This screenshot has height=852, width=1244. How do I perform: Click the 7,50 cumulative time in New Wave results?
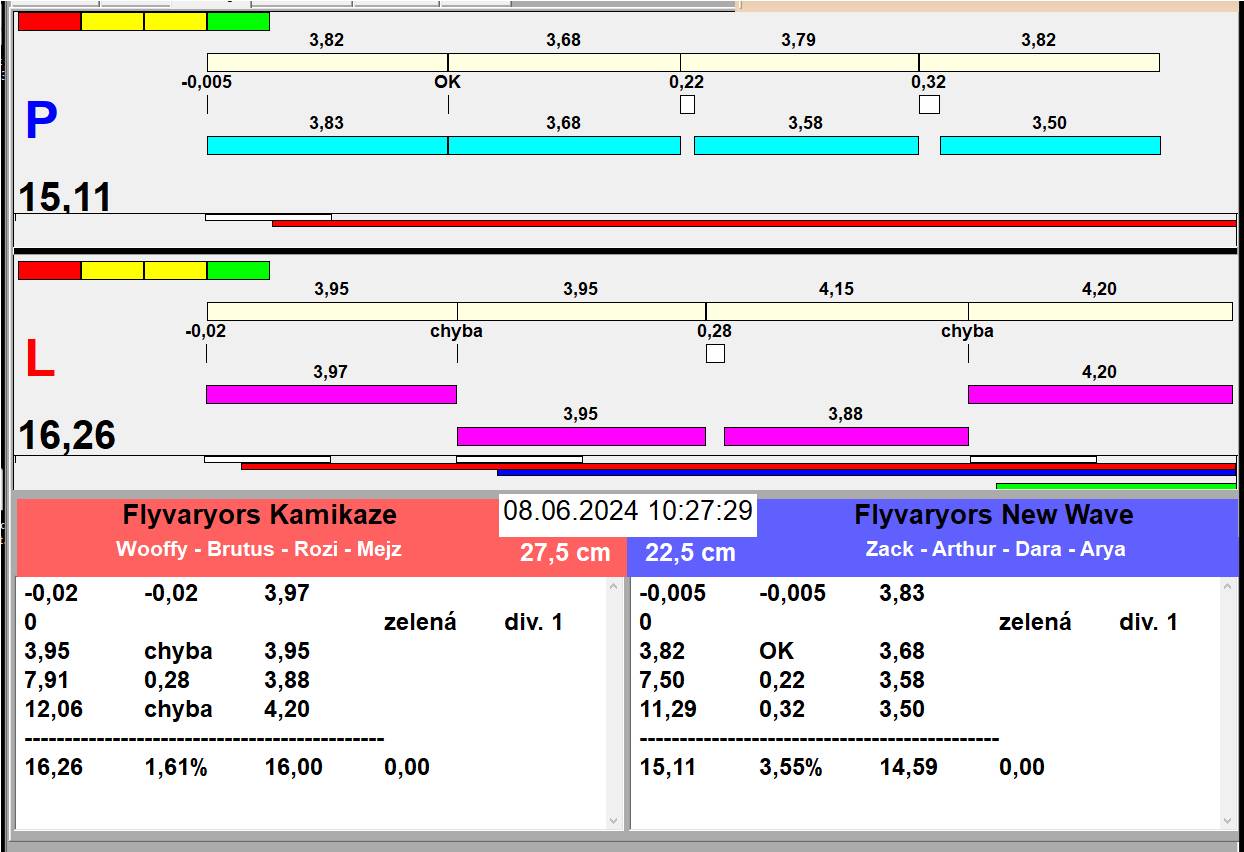(x=662, y=680)
